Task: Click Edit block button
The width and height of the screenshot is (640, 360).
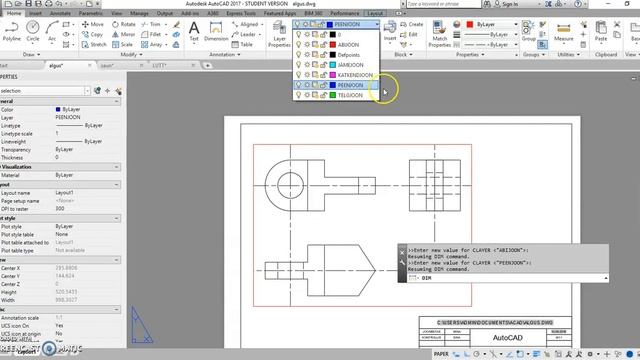Action: [409, 35]
